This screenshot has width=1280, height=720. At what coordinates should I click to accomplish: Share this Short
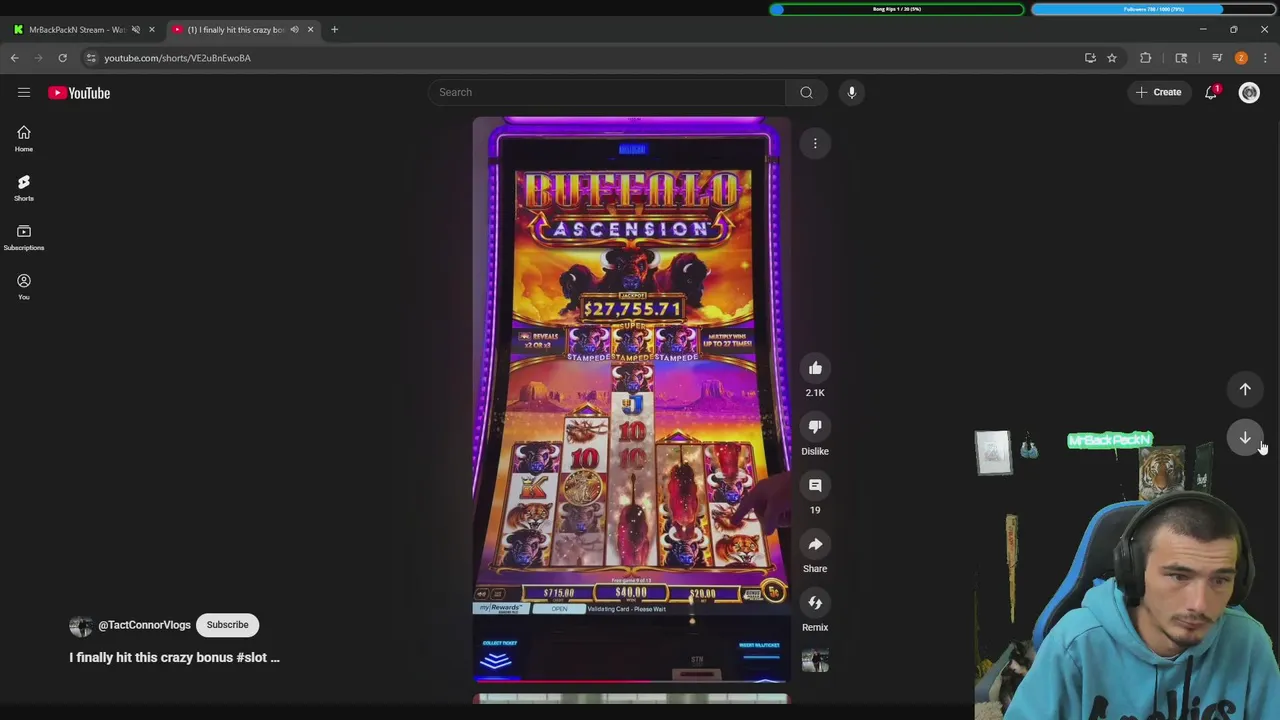pyautogui.click(x=815, y=544)
